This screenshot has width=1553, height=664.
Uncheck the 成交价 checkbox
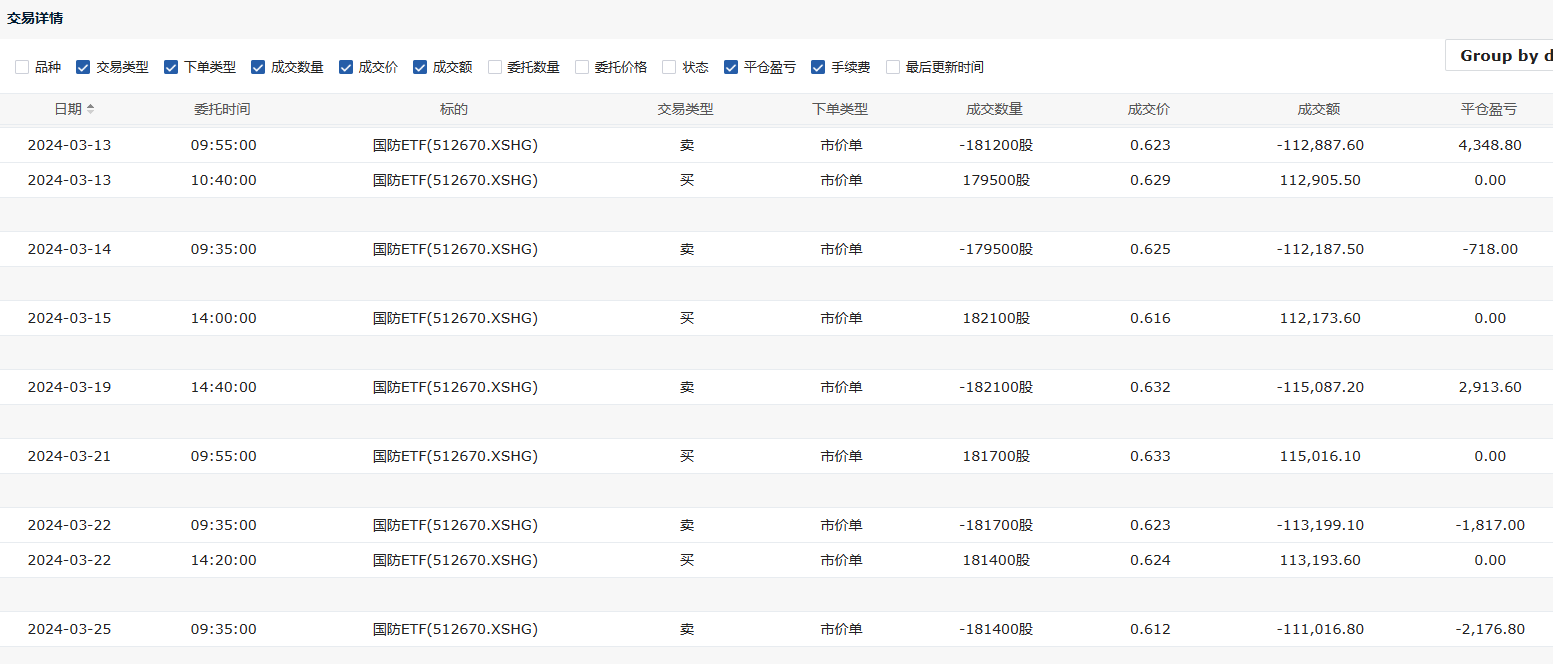(x=346, y=67)
